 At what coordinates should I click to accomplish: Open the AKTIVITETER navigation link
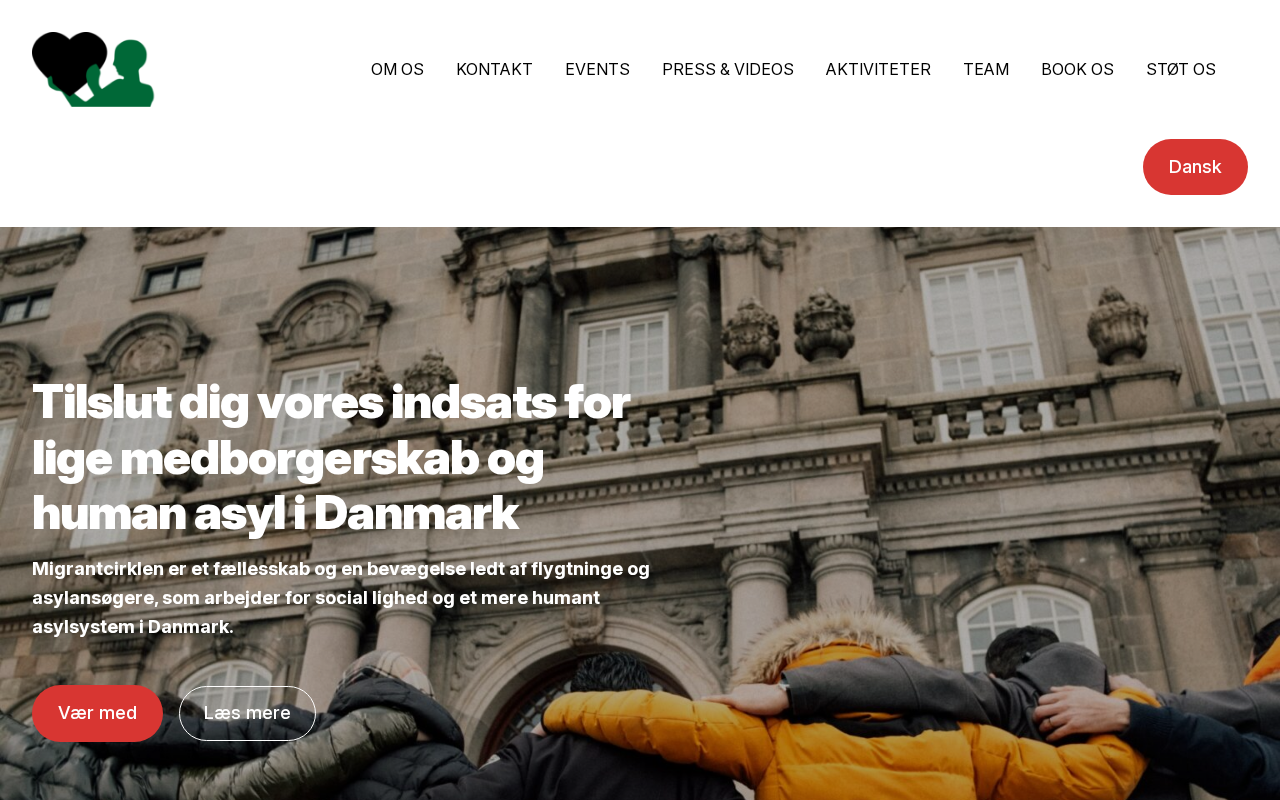coord(878,69)
